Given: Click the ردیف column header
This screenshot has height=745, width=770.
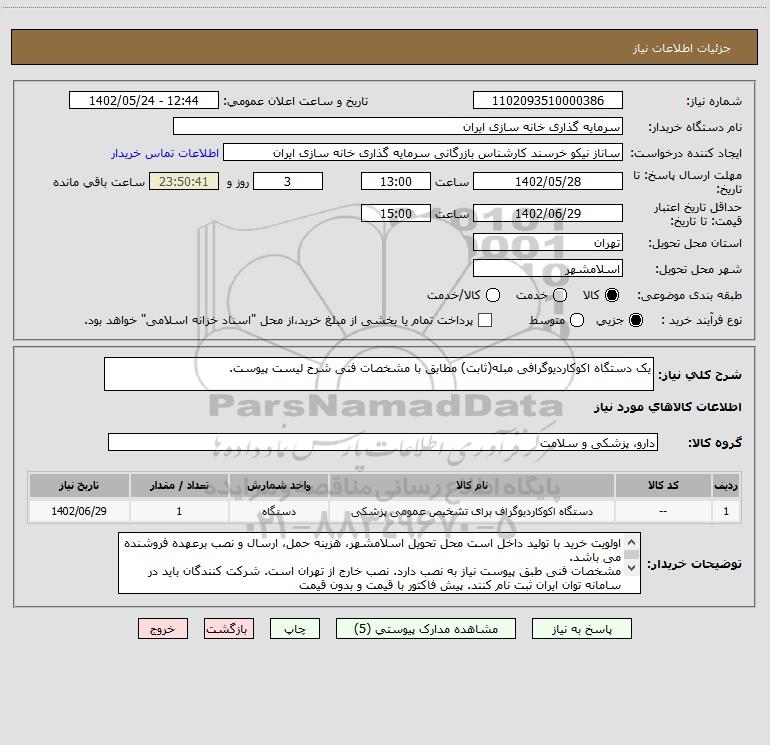Looking at the screenshot, I should [726, 485].
